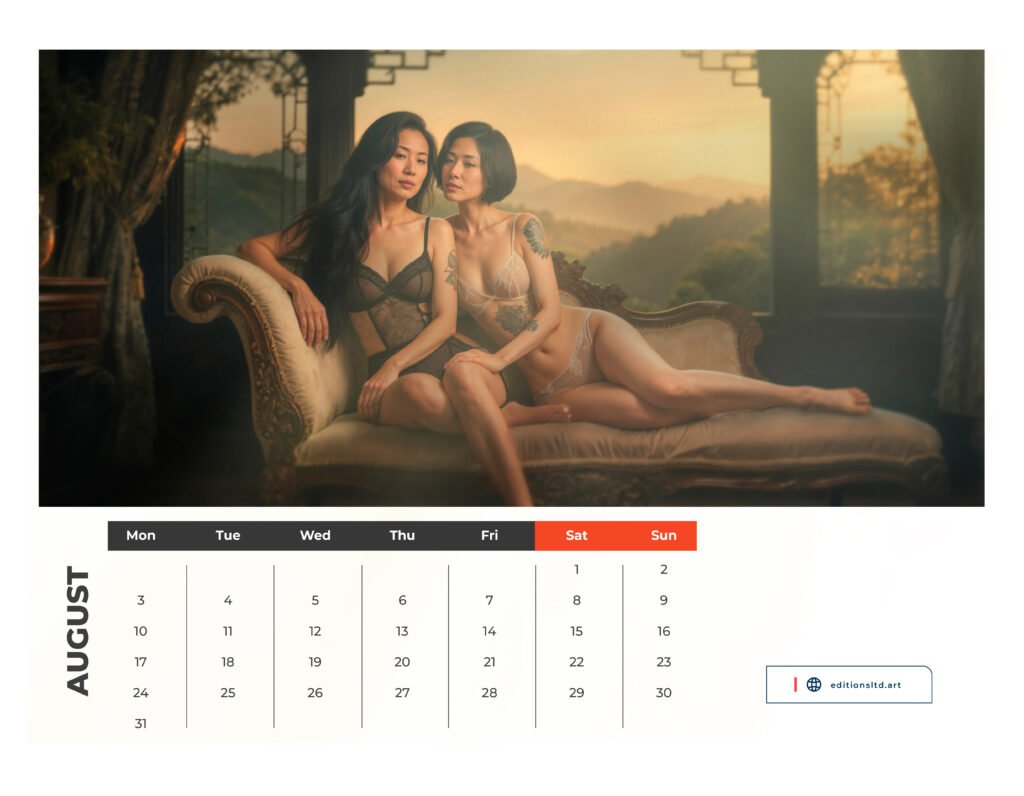Click the globe icon beside editionsltd.art
This screenshot has height=796, width=1024.
click(x=814, y=684)
